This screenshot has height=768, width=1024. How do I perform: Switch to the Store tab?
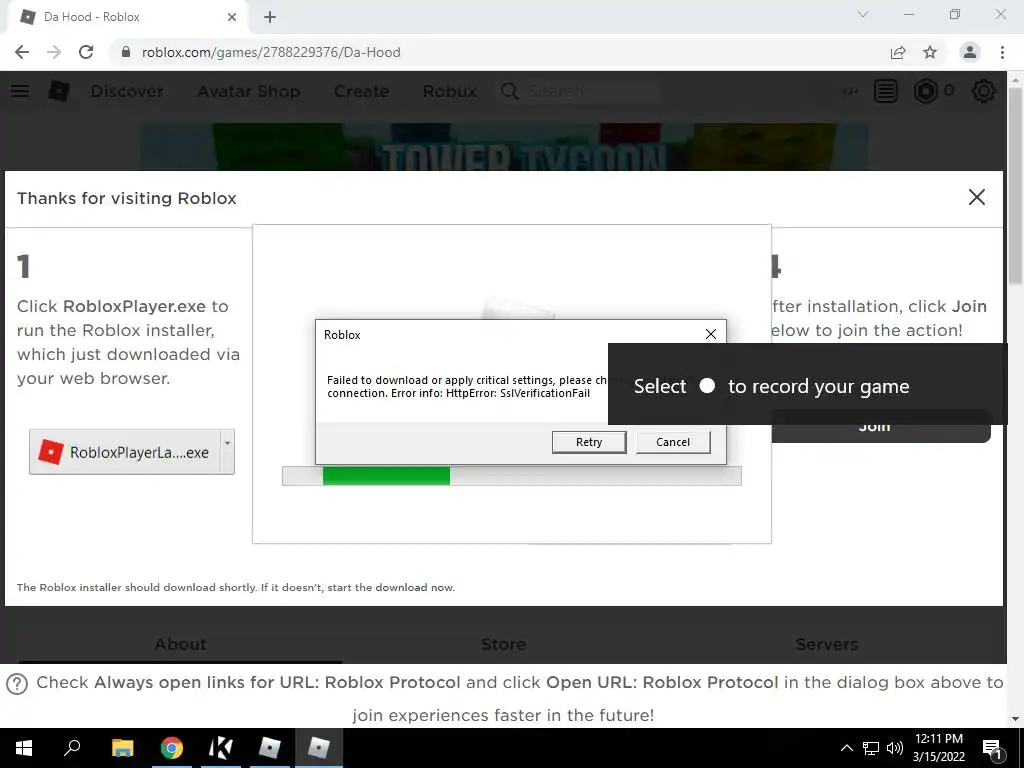pyautogui.click(x=504, y=645)
